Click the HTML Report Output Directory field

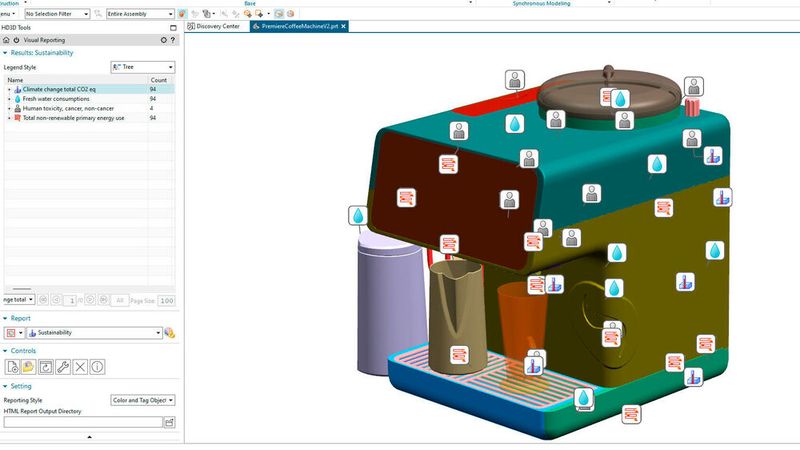tap(83, 422)
